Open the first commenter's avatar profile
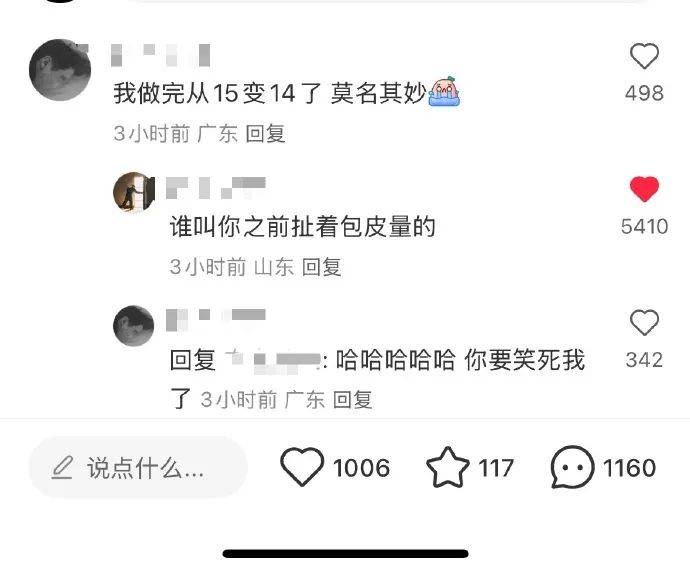This screenshot has height=572, width=690. (60, 70)
